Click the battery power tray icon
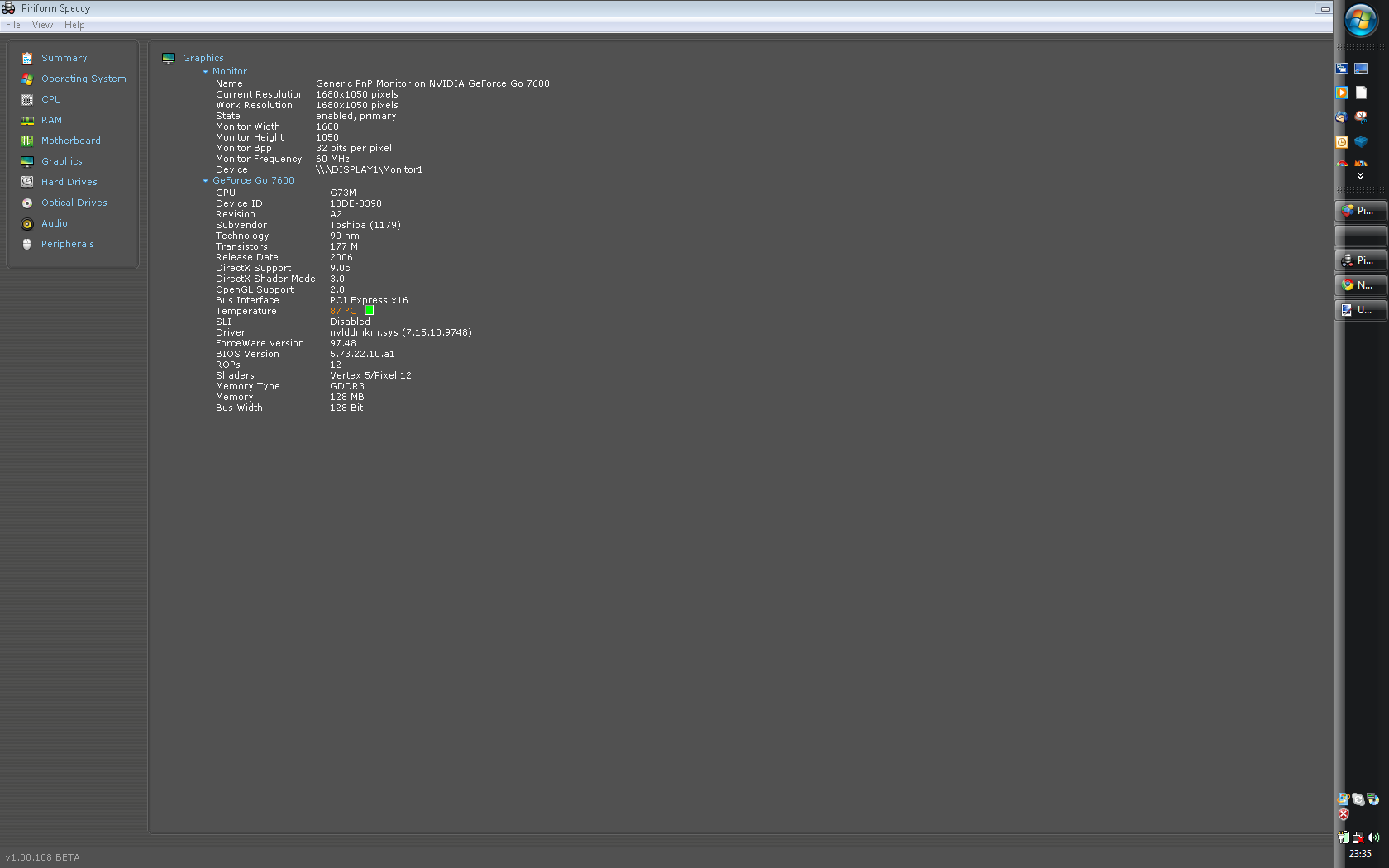This screenshot has width=1389, height=868. [1344, 837]
